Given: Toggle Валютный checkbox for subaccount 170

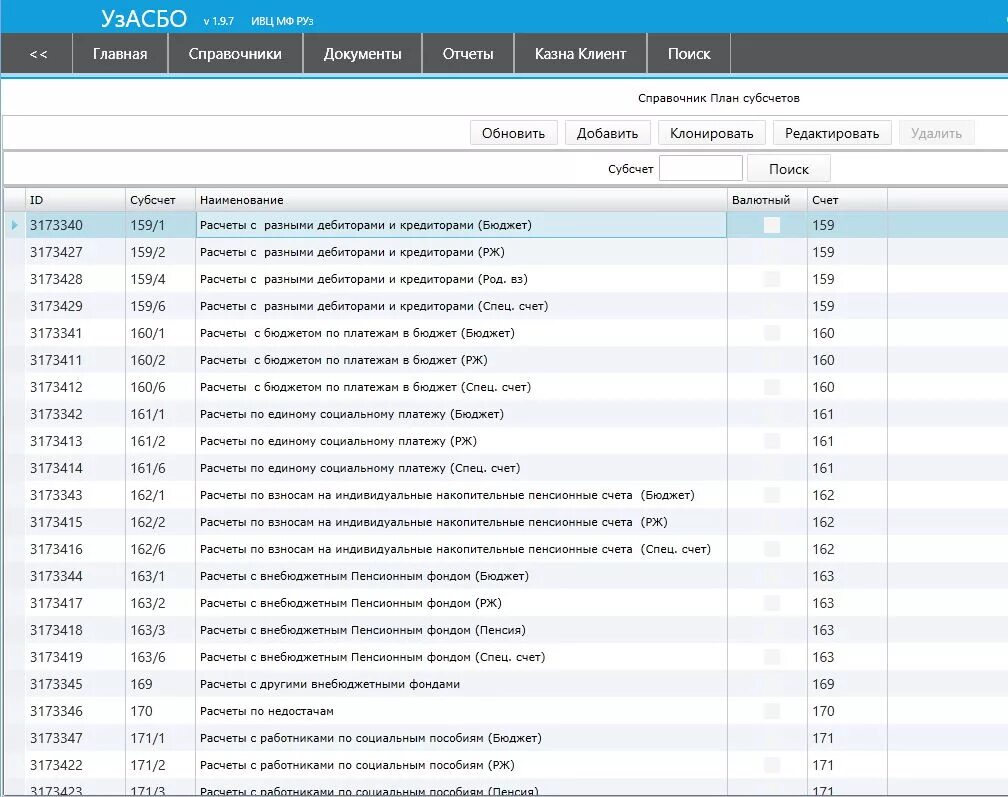Looking at the screenshot, I should (771, 711).
